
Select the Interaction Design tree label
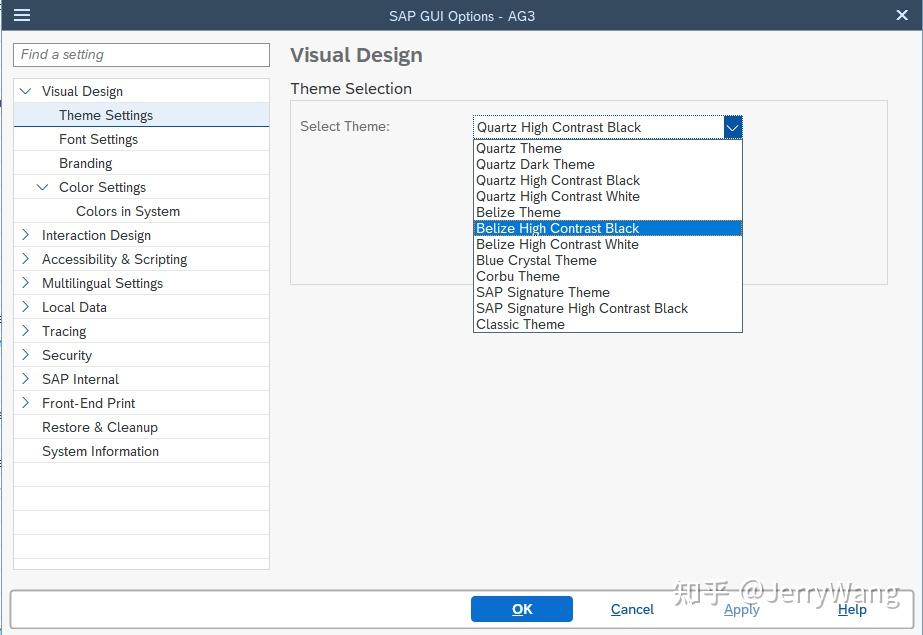click(x=97, y=235)
